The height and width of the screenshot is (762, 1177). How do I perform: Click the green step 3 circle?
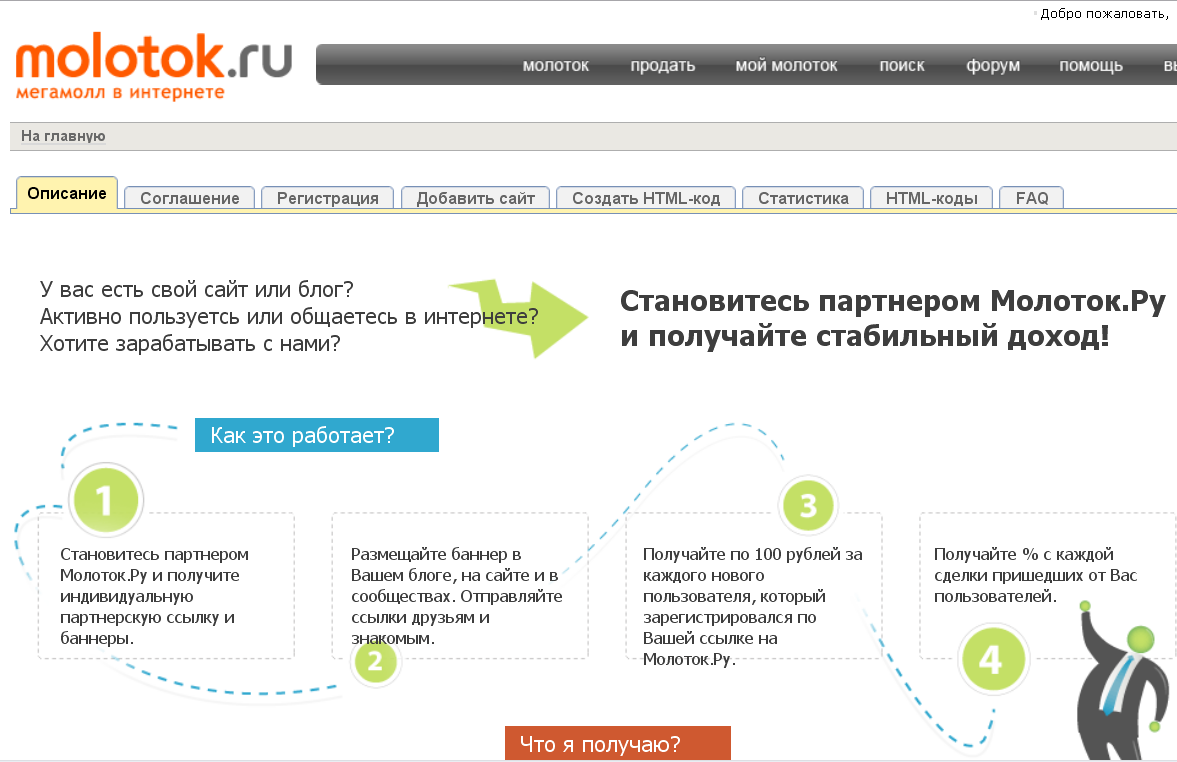808,504
